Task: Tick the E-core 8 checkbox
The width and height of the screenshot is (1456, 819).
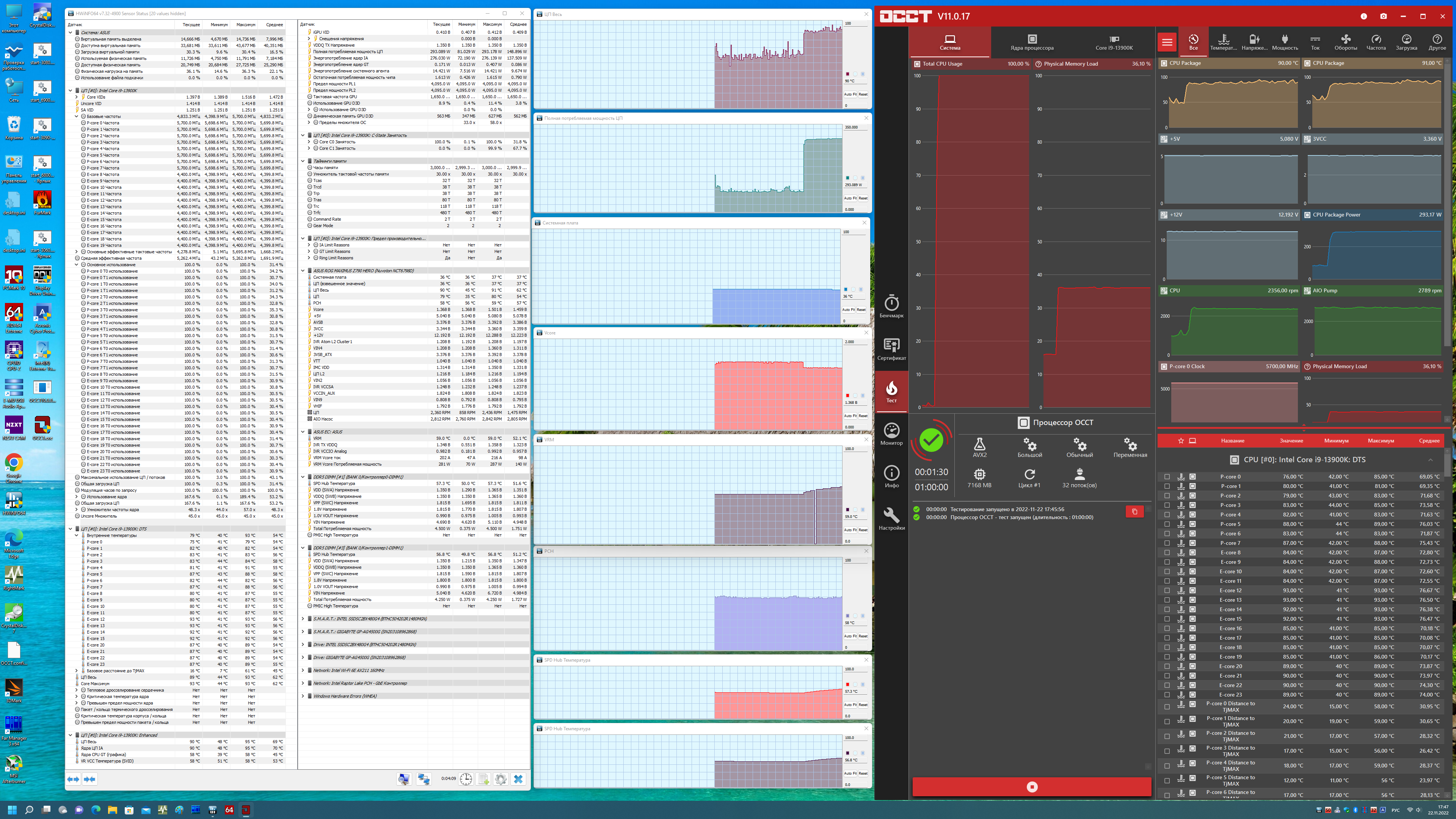Action: [1167, 552]
